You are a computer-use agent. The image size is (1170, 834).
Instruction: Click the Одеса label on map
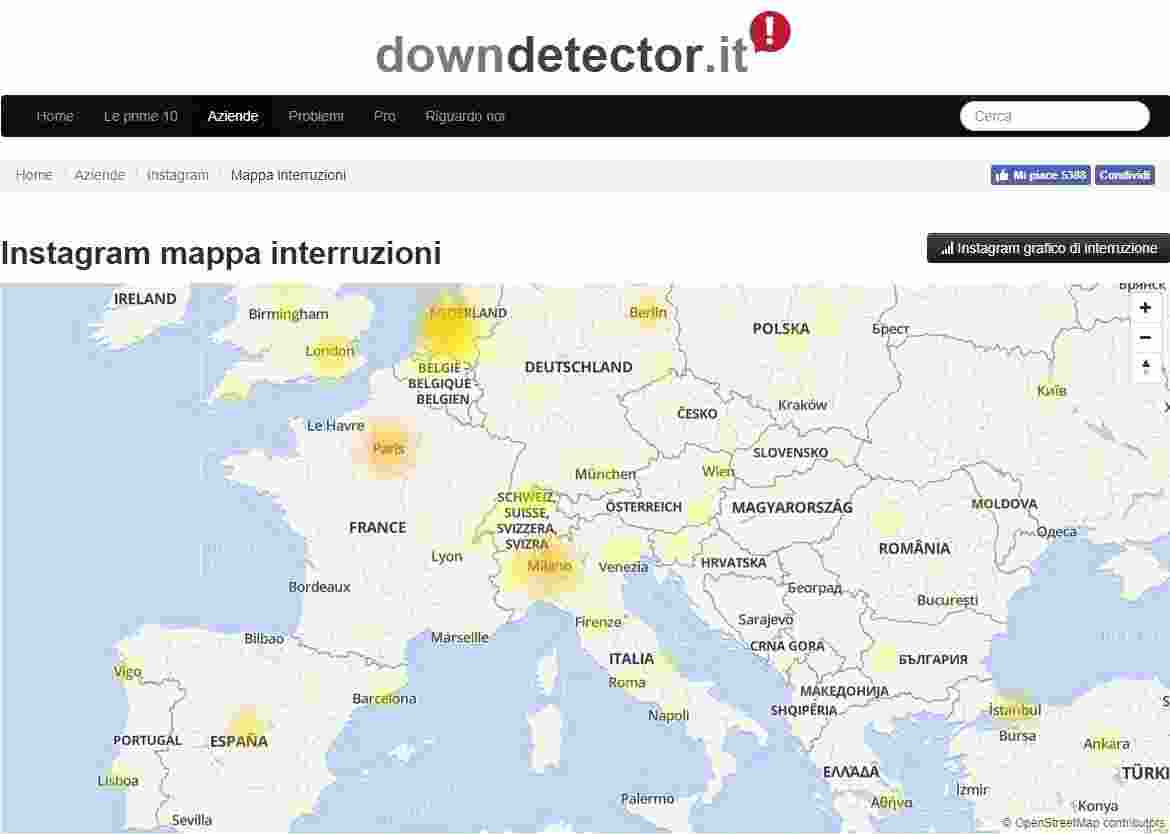click(1056, 532)
